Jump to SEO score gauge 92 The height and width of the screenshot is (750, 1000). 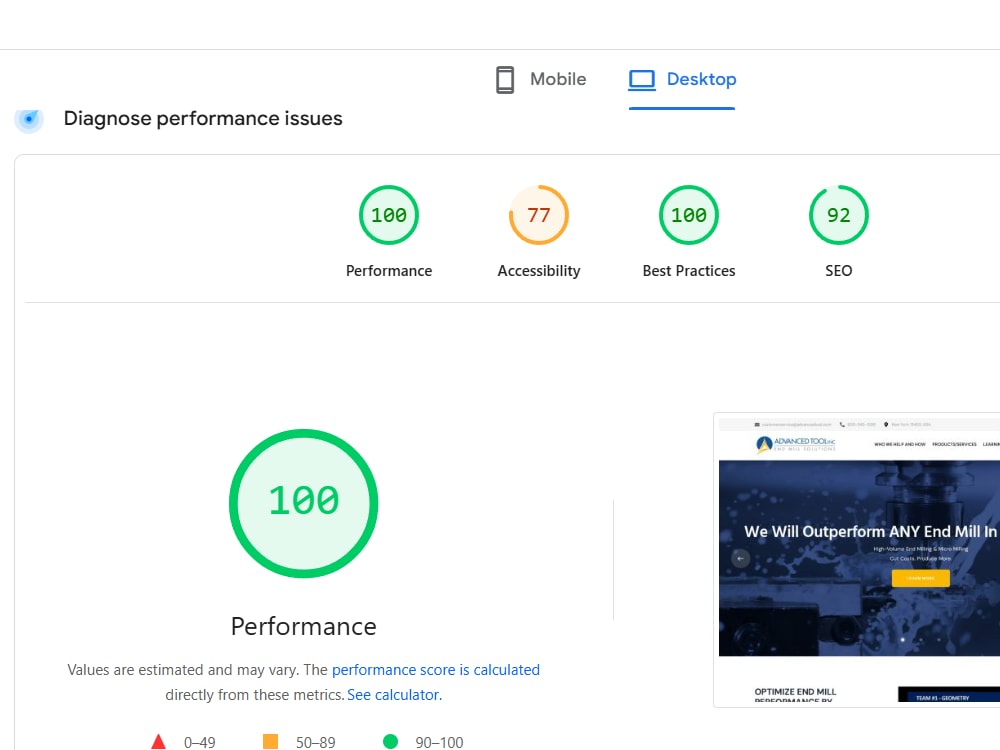tap(839, 215)
